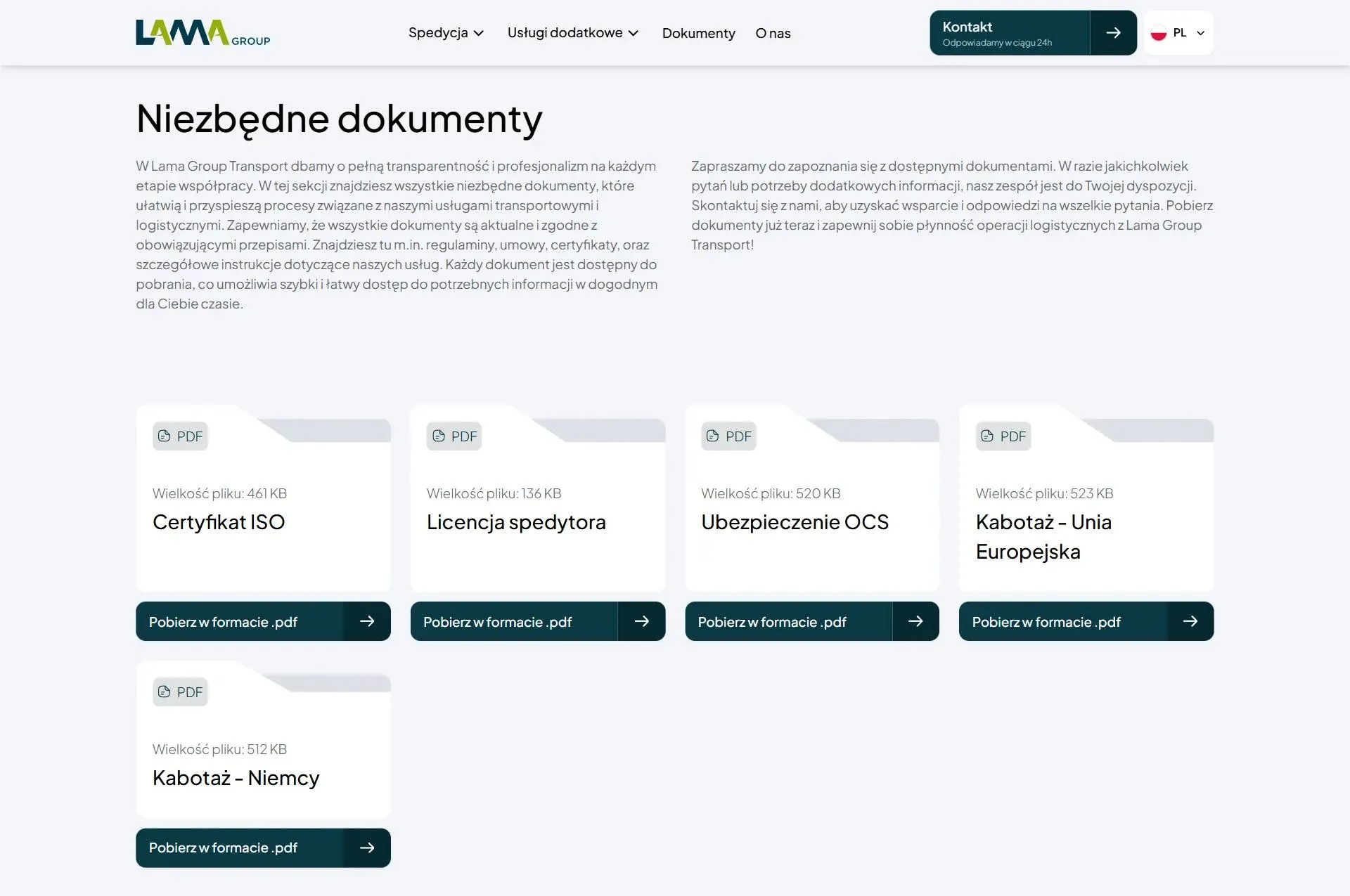Click the PDF badge on the Kabotaż - Unia Europejska card

click(1003, 436)
